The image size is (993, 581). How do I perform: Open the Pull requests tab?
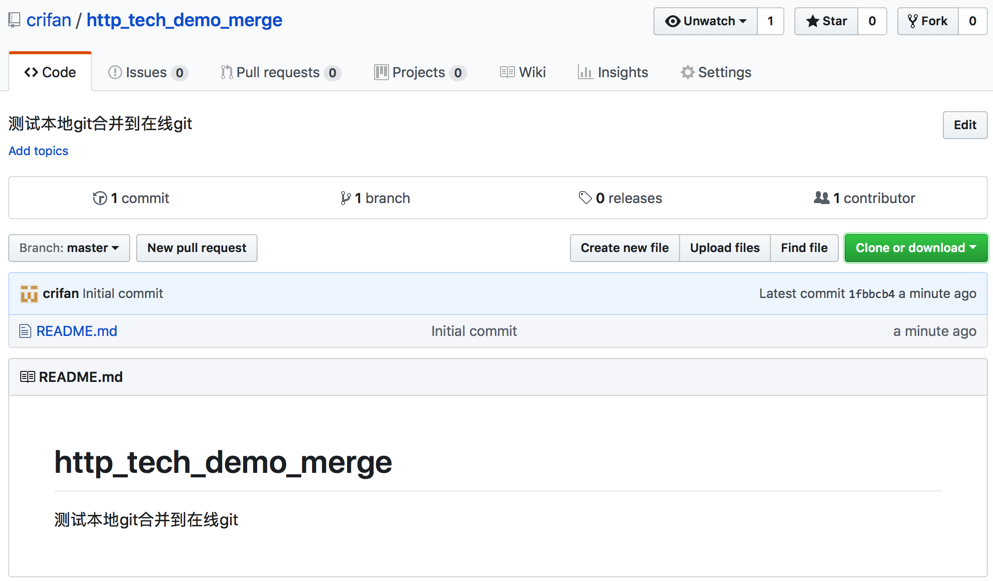click(280, 72)
